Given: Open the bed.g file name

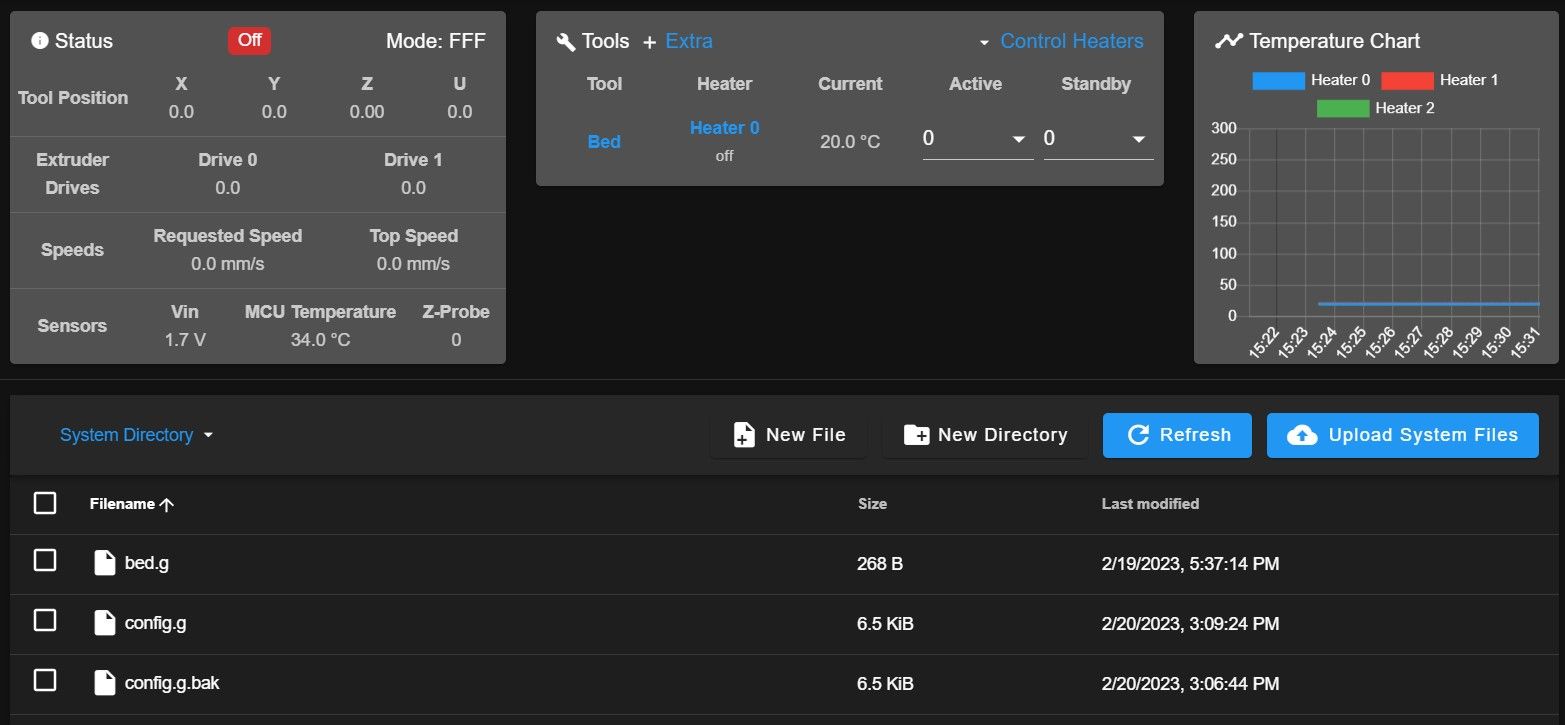Looking at the screenshot, I should point(147,563).
